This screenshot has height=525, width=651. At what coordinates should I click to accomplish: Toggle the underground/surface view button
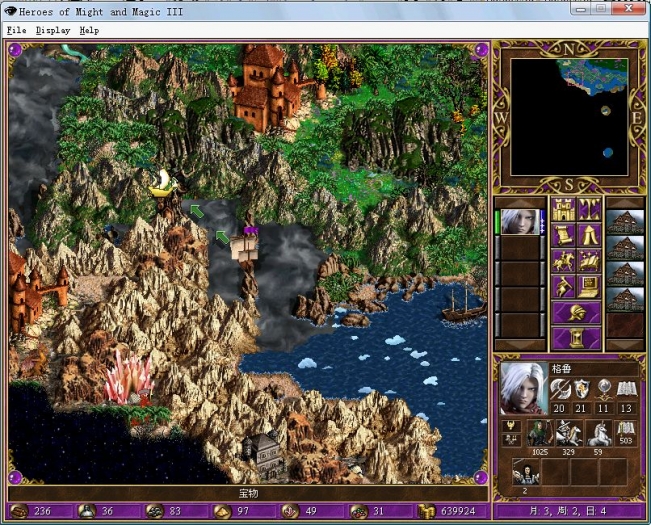point(589,210)
